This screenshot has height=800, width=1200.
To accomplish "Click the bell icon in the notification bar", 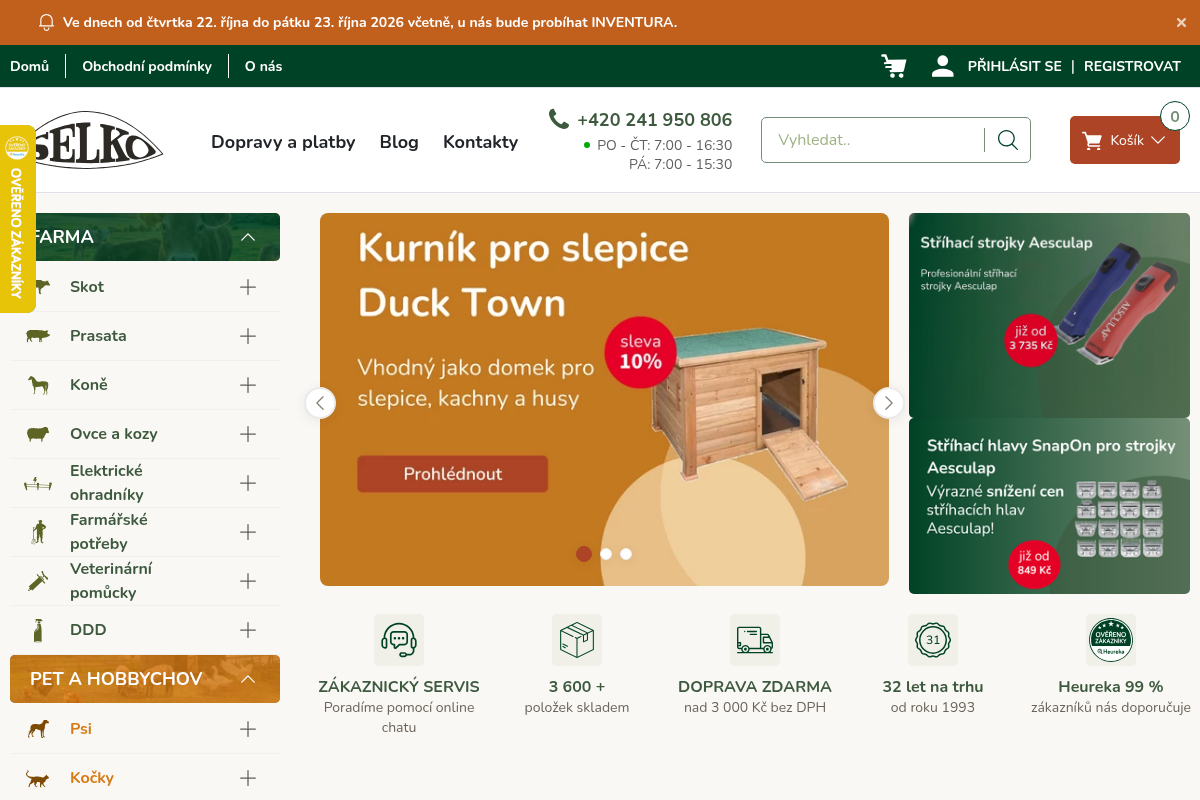I will 46,22.
